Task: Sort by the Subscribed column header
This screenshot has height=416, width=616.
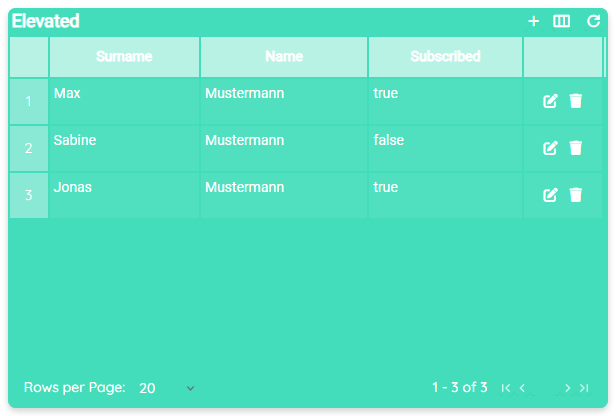Action: 445,57
